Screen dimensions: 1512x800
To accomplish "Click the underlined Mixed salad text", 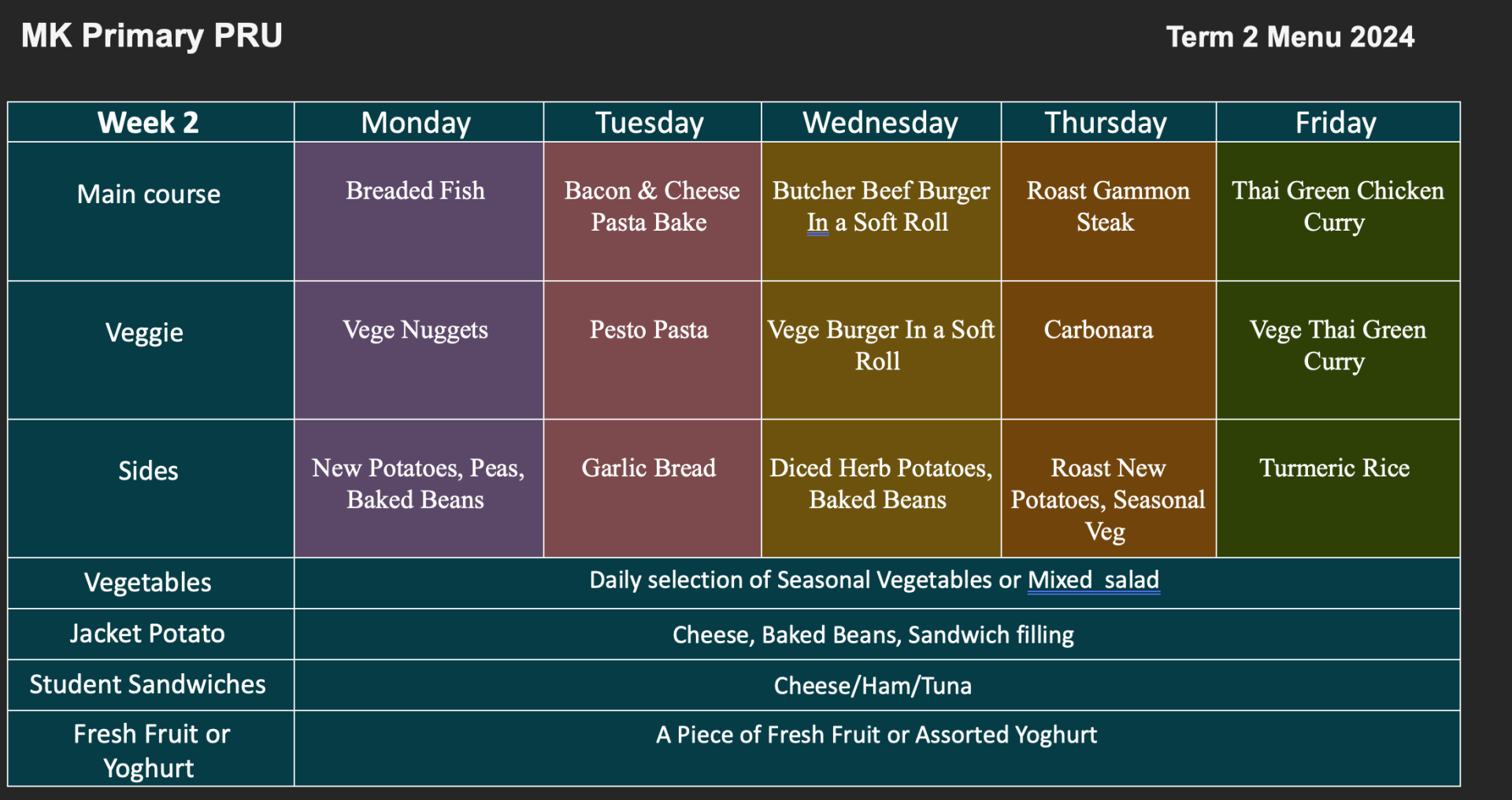I will coord(1093,580).
